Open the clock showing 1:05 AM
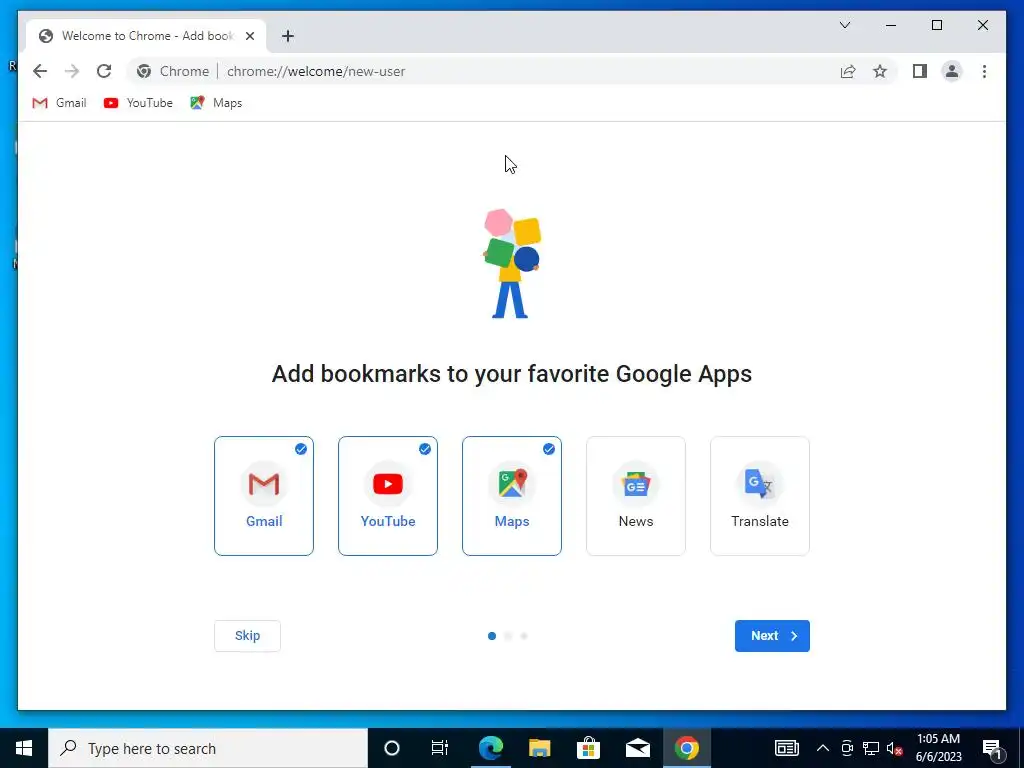Screen dimensions: 1024x768 pyautogui.click(x=938, y=748)
